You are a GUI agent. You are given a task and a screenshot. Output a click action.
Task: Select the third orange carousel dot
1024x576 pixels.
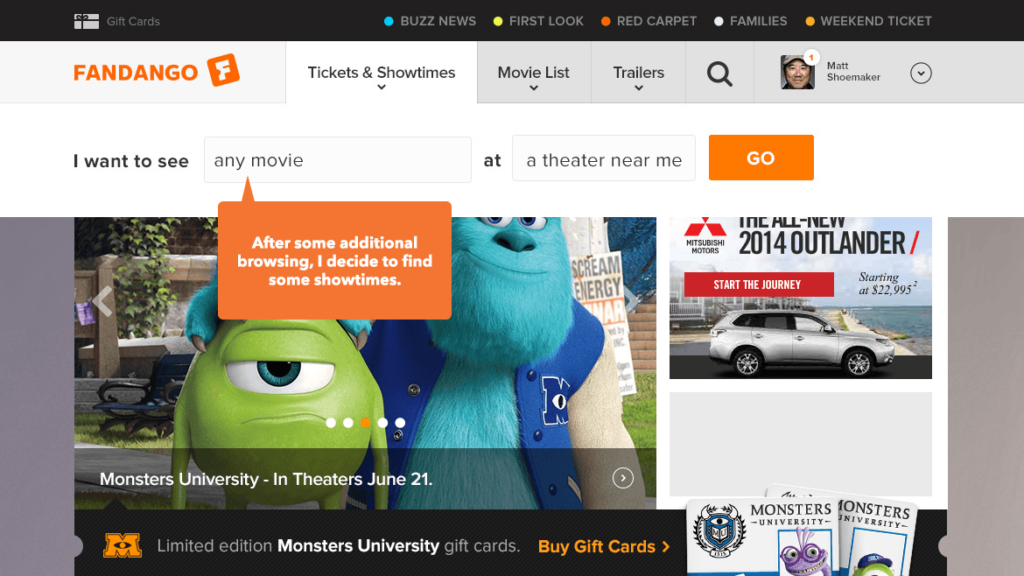(366, 423)
